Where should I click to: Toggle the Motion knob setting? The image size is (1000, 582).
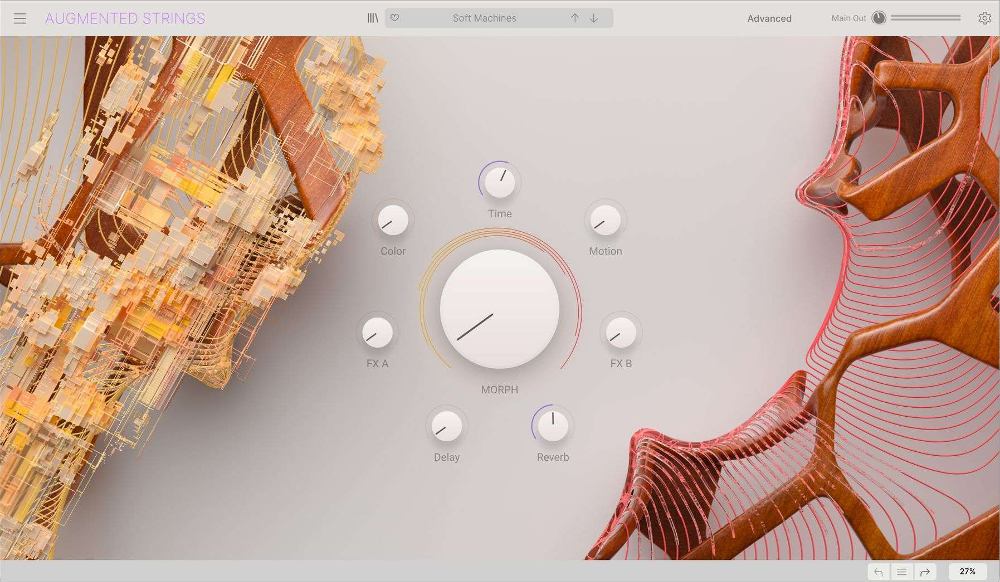(606, 218)
